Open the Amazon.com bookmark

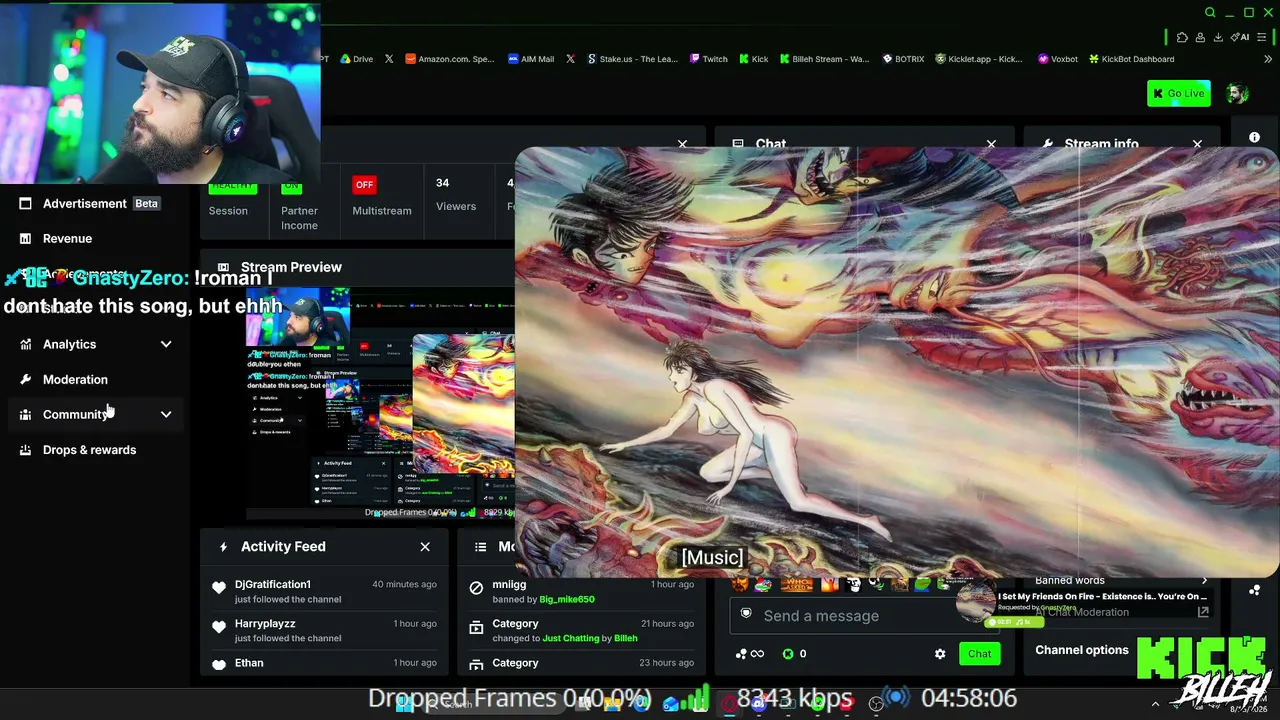tap(450, 59)
